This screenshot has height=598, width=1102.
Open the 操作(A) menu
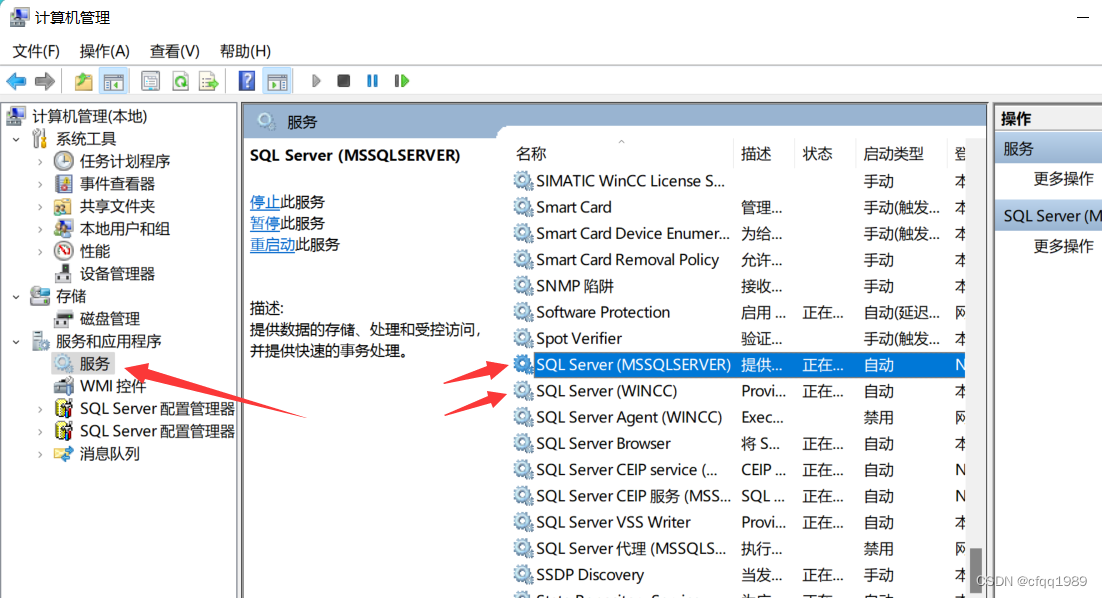(105, 51)
